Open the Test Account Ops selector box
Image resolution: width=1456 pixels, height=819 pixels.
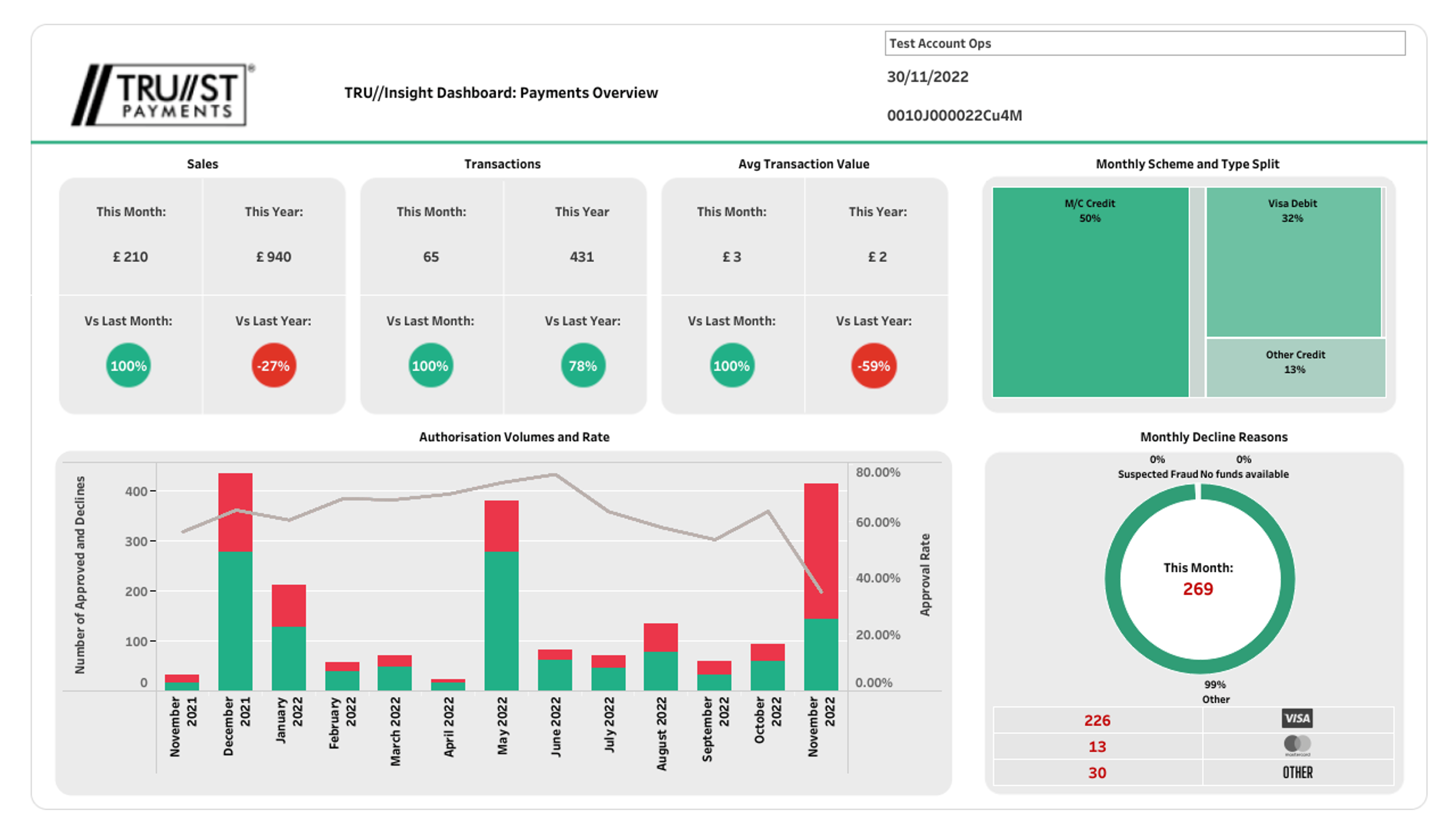click(x=1145, y=44)
